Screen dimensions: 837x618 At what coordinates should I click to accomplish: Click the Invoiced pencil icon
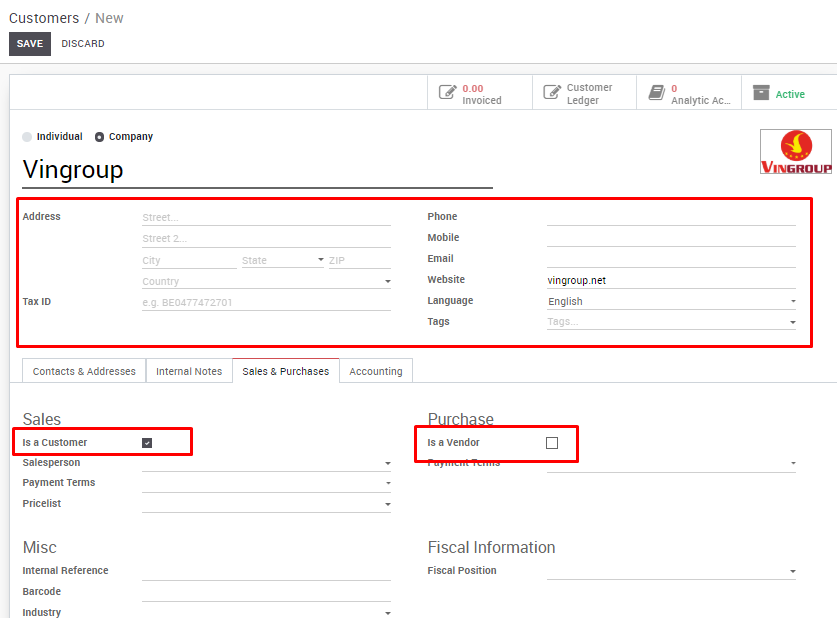[x=447, y=92]
